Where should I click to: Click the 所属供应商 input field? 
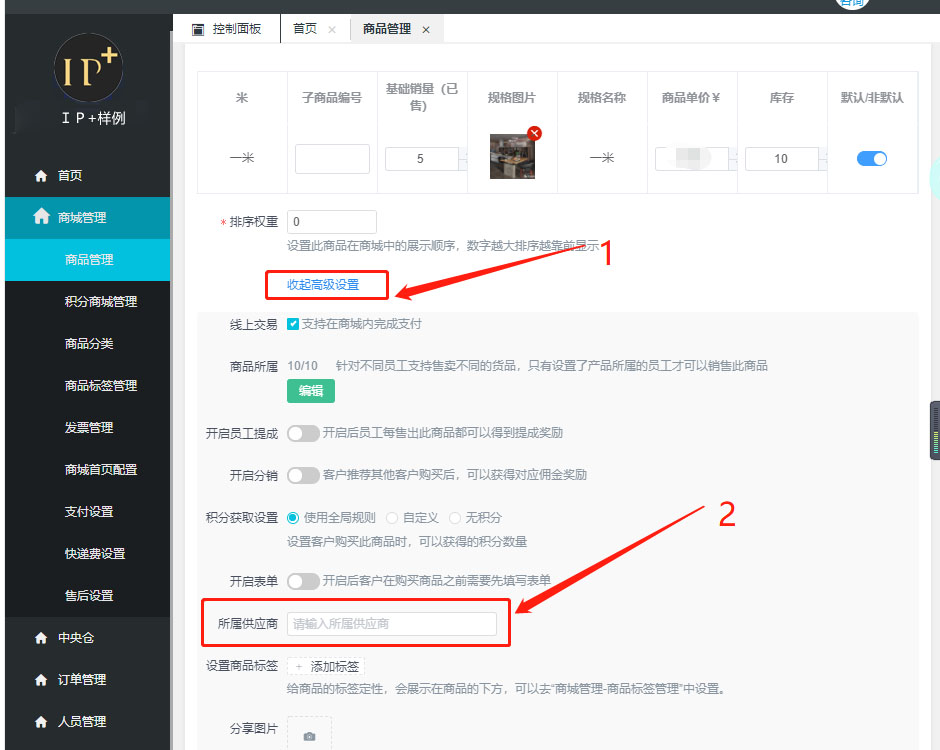pos(391,624)
